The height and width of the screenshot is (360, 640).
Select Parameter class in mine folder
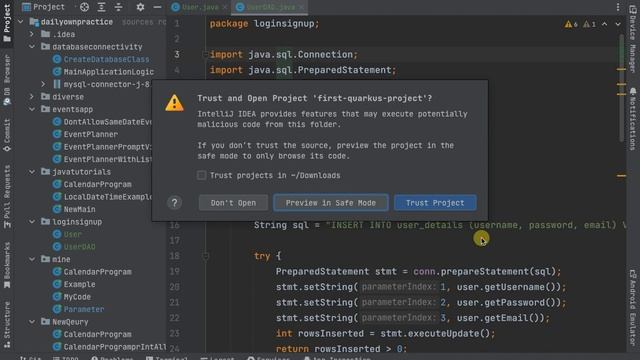pos(78,309)
